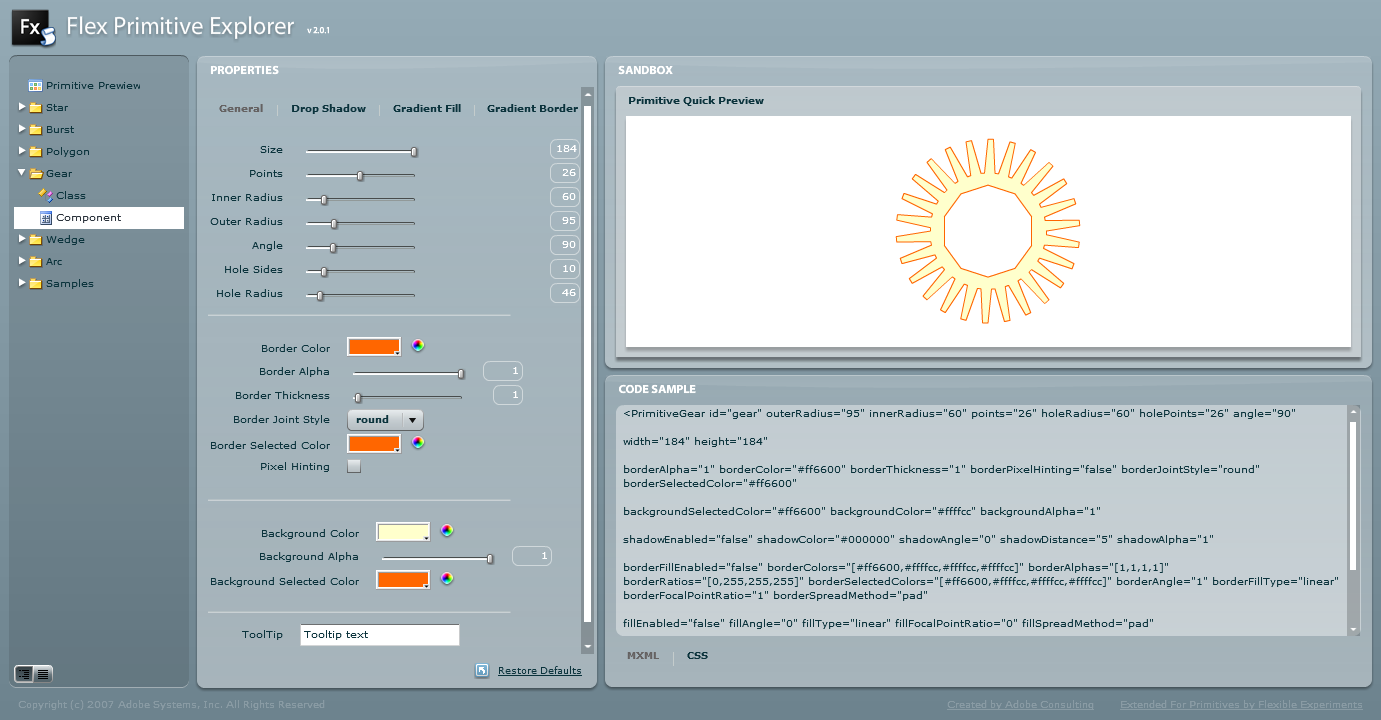Viewport: 1381px width, 720px height.
Task: Expand the Polygon tree node arrow
Action: 22,151
